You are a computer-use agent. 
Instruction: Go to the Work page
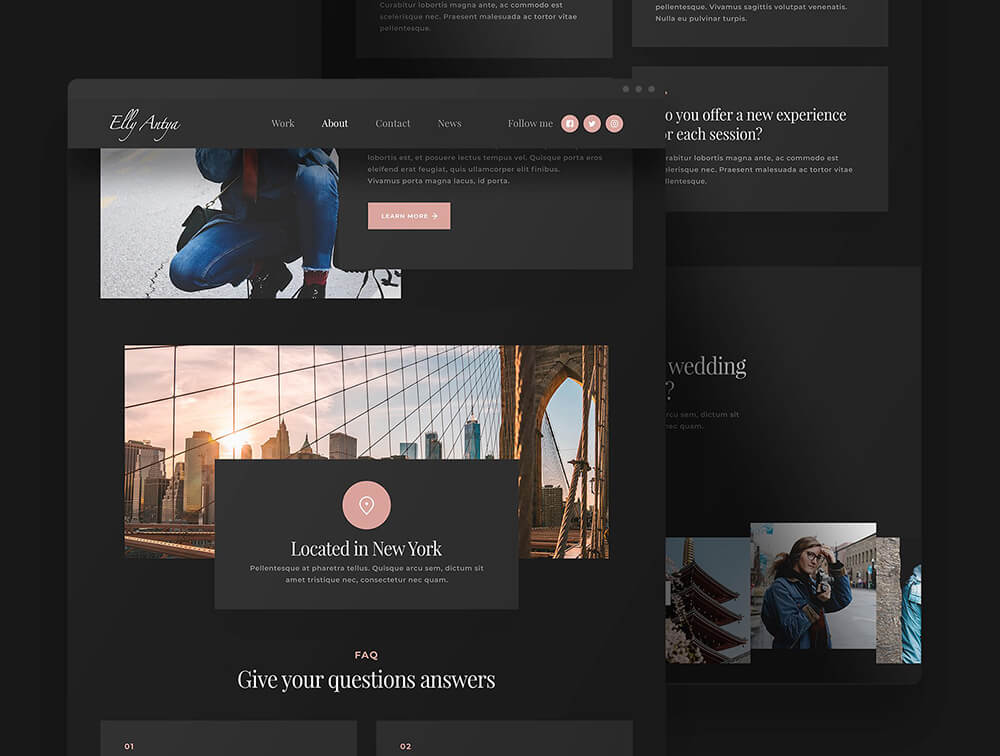pos(283,124)
